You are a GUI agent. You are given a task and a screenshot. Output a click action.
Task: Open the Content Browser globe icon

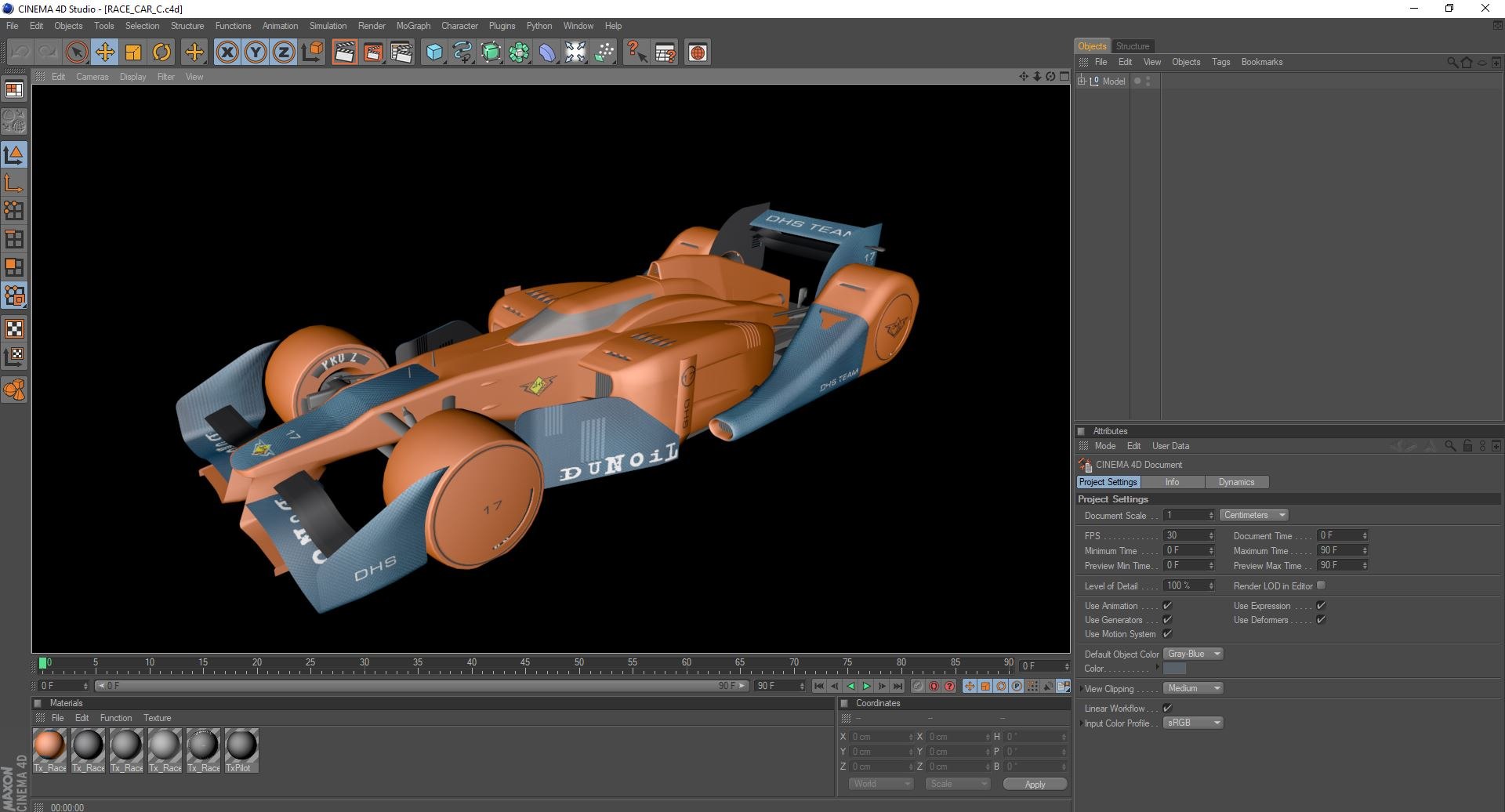pyautogui.click(x=697, y=53)
